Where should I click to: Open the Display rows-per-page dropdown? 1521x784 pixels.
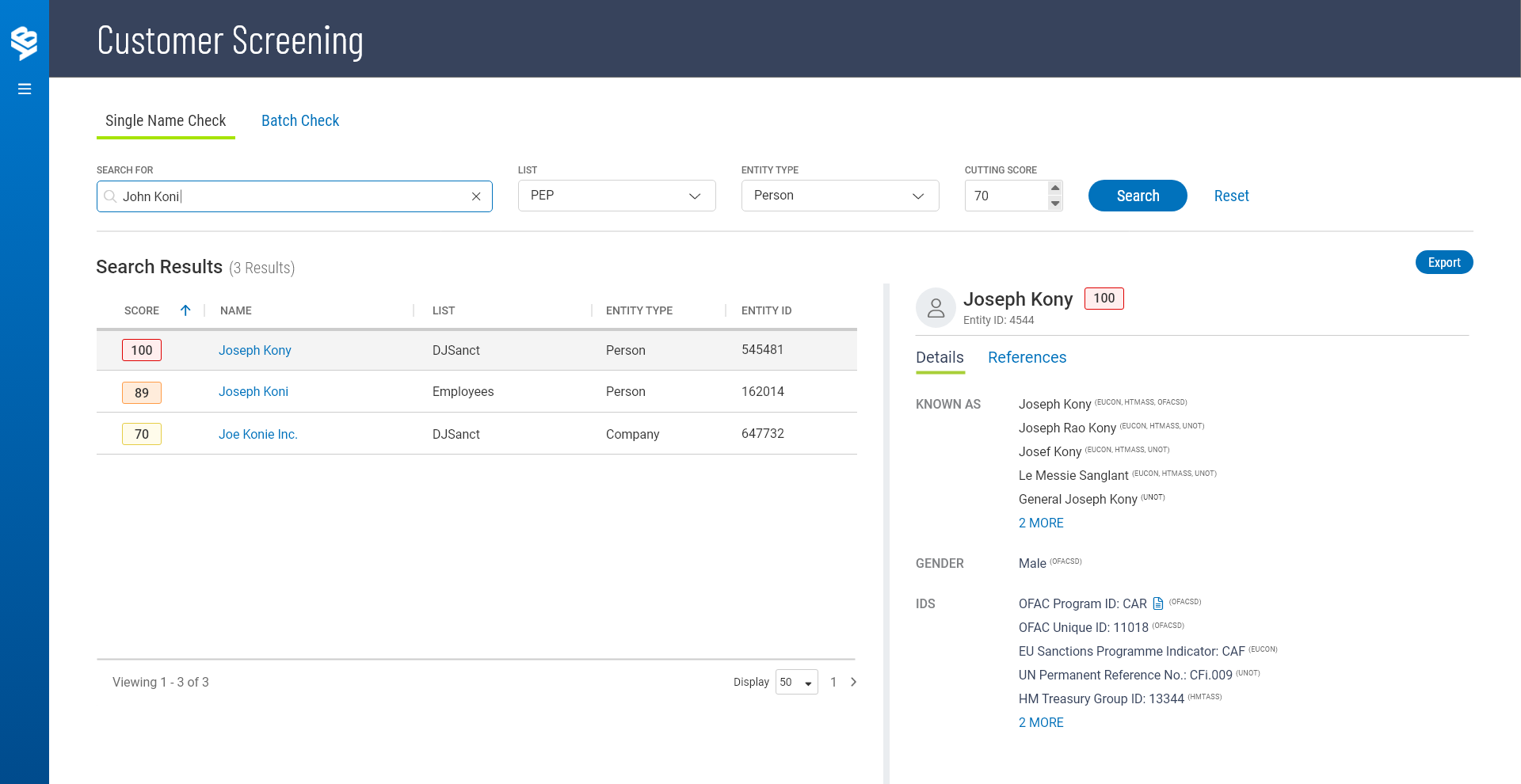point(796,682)
